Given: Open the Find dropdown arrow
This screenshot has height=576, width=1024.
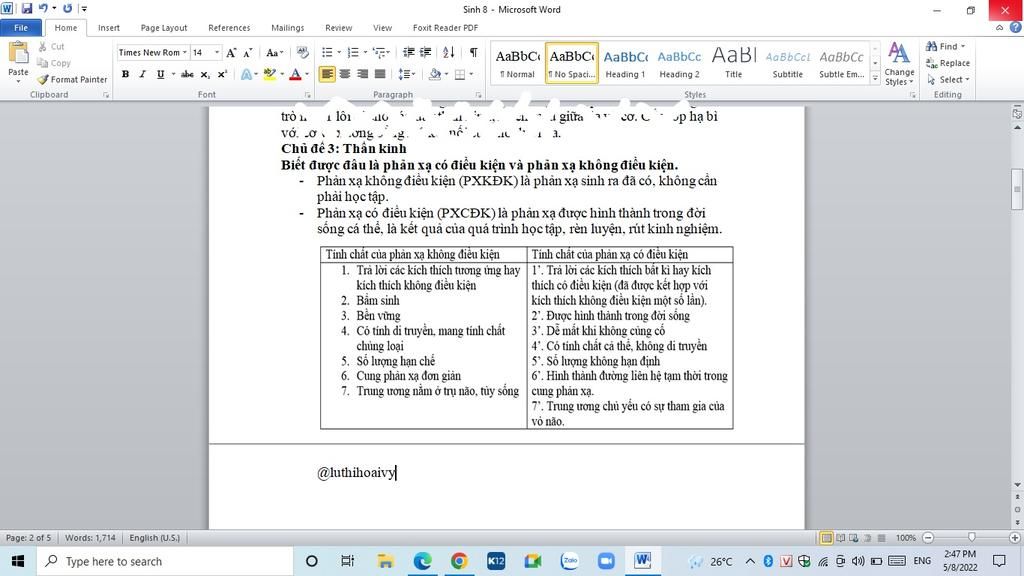Looking at the screenshot, I should (963, 46).
